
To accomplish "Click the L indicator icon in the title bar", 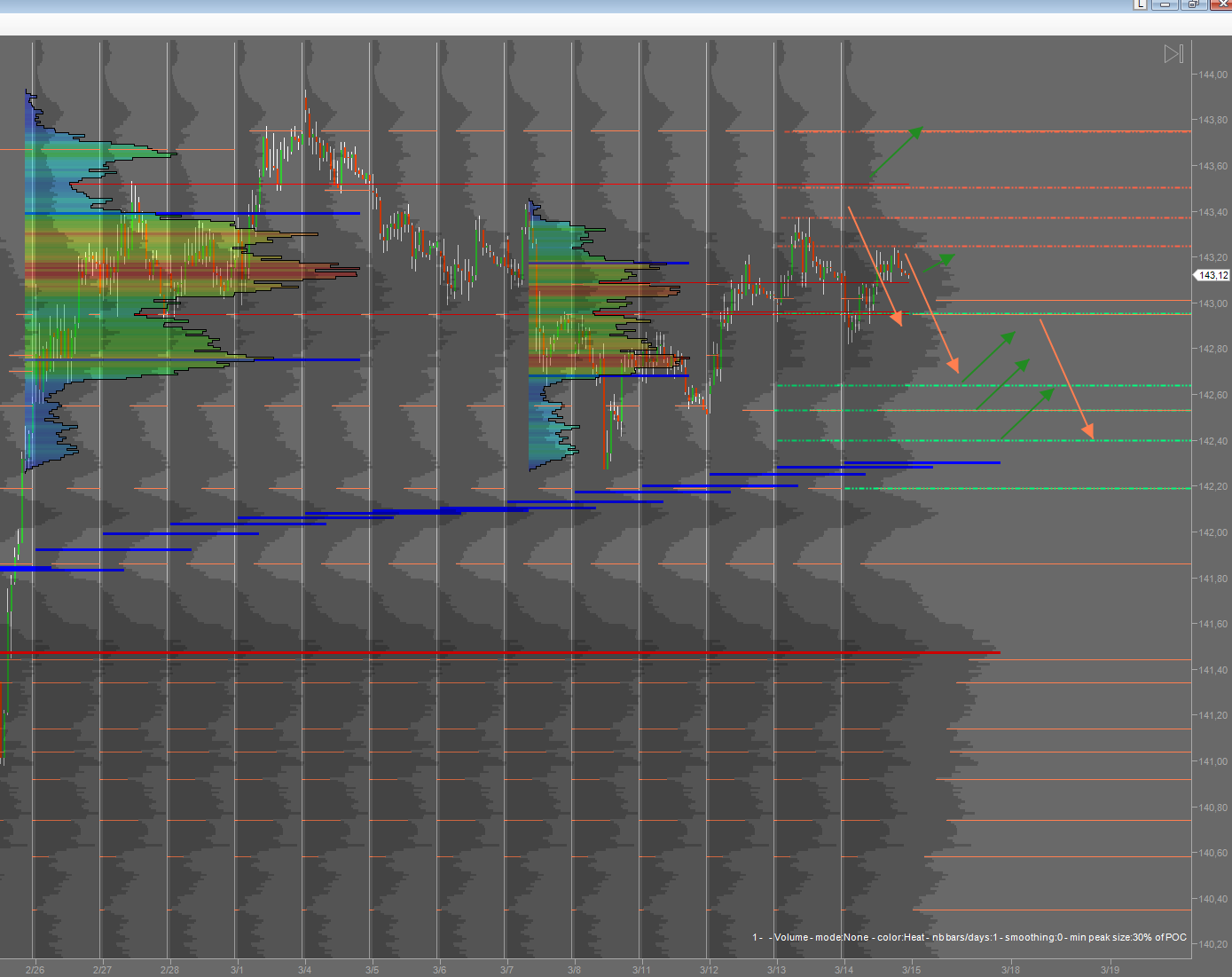I will 1141,4.
